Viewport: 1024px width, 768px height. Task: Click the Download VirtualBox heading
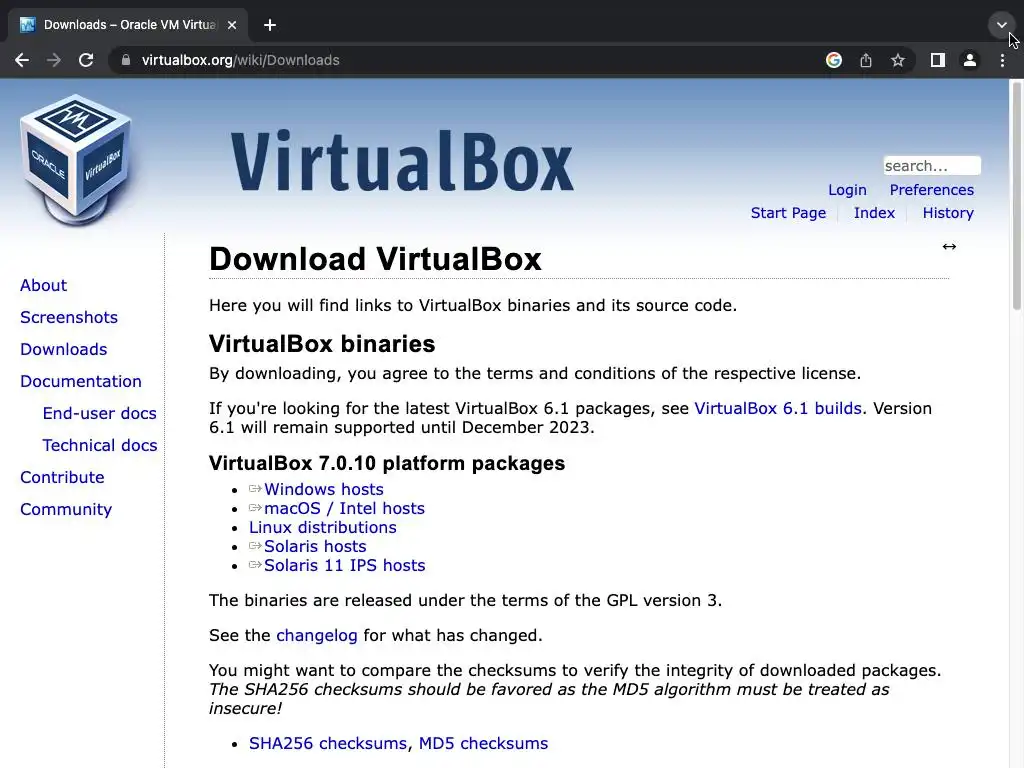[x=376, y=259]
